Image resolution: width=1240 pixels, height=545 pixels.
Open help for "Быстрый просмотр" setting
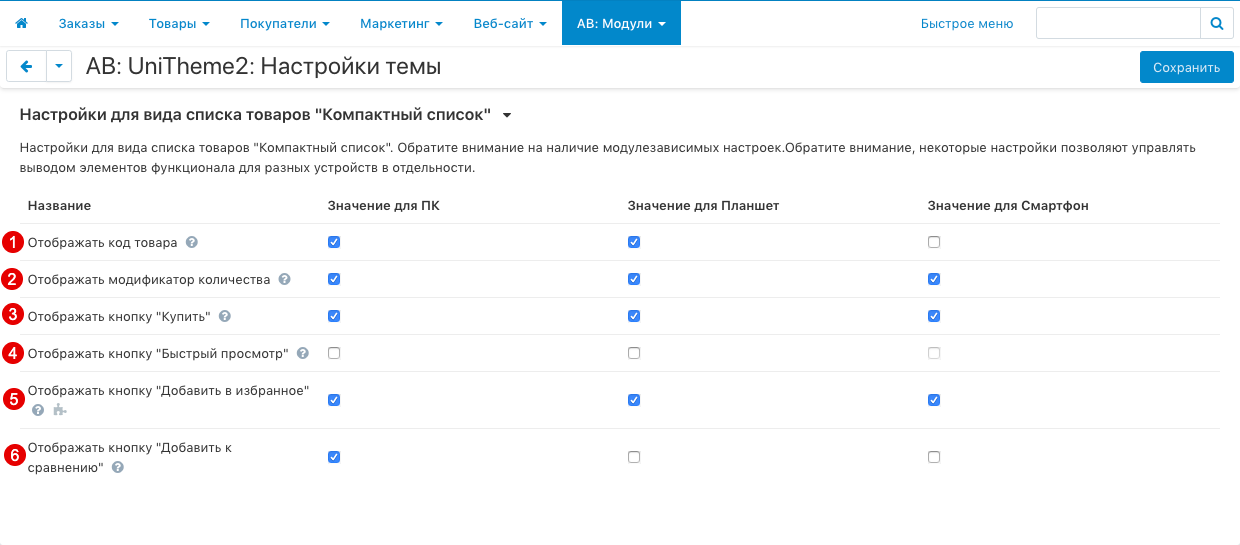(303, 353)
